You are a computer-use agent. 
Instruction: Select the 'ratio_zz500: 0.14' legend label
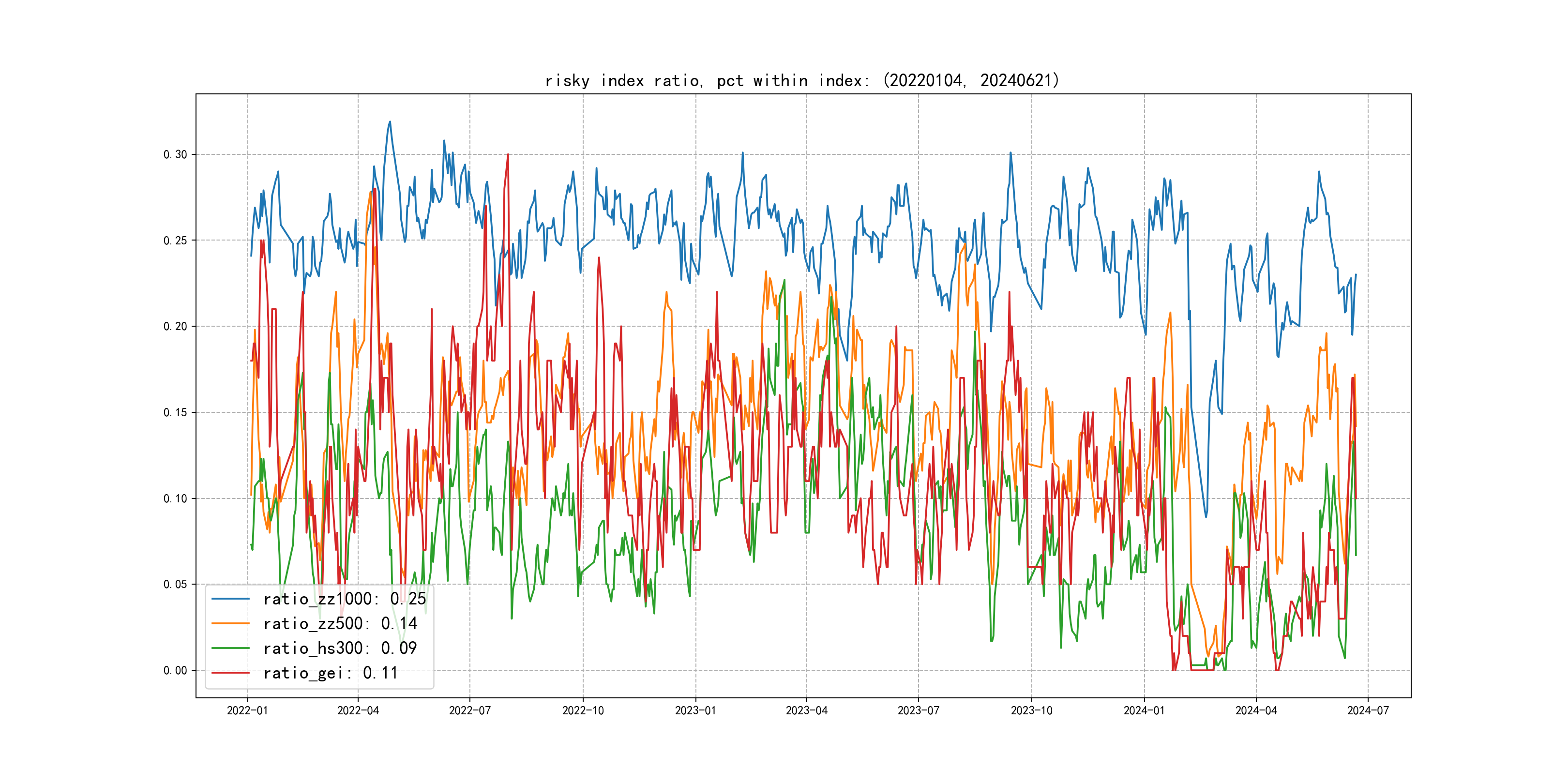[340, 623]
